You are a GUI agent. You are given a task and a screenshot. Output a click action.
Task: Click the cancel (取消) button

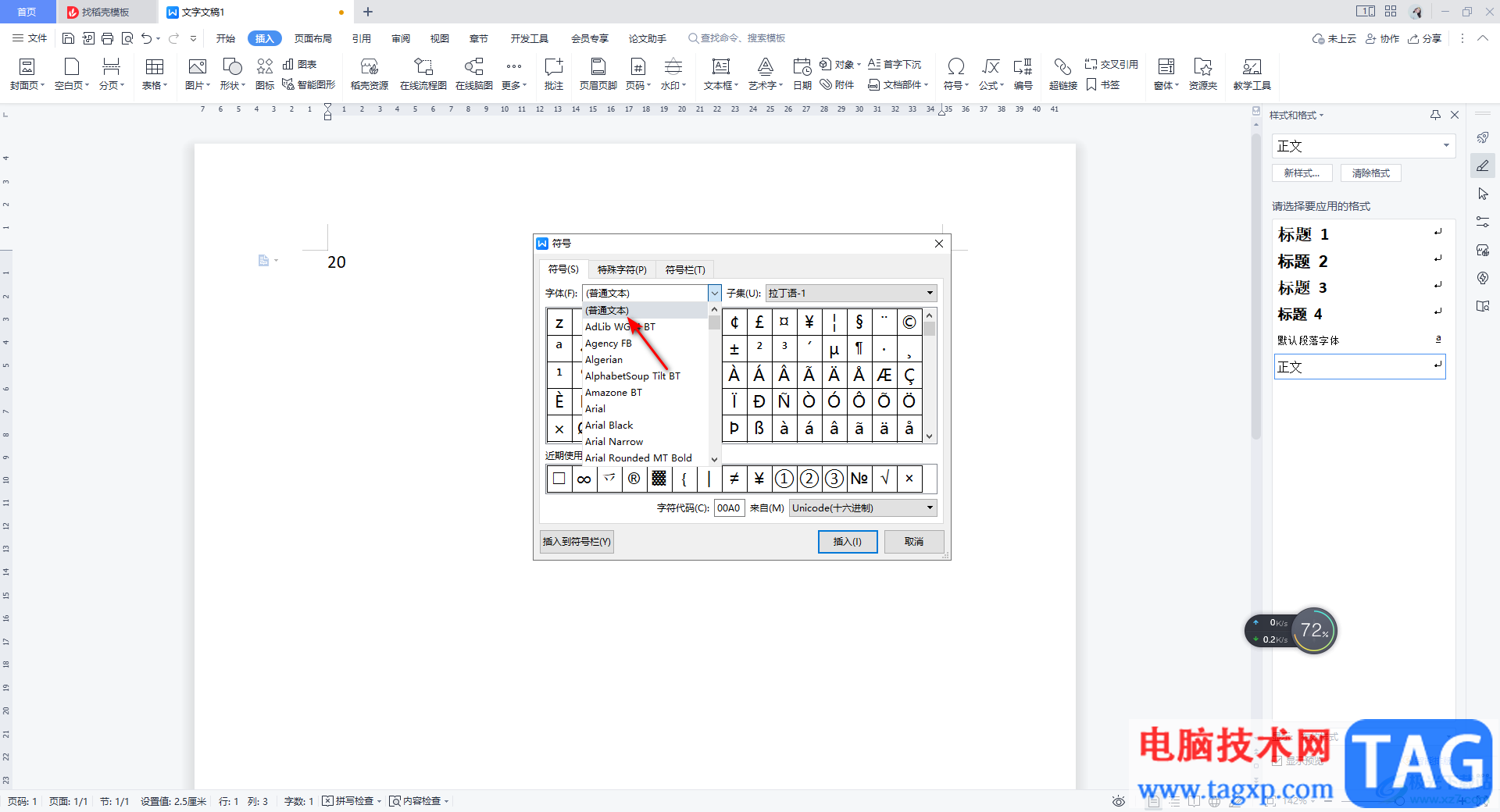click(914, 541)
